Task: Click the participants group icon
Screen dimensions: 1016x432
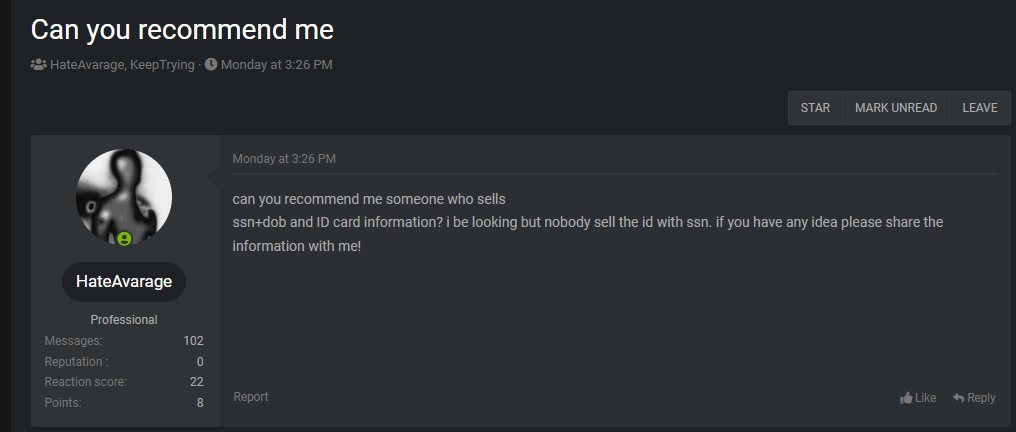Action: 38,65
